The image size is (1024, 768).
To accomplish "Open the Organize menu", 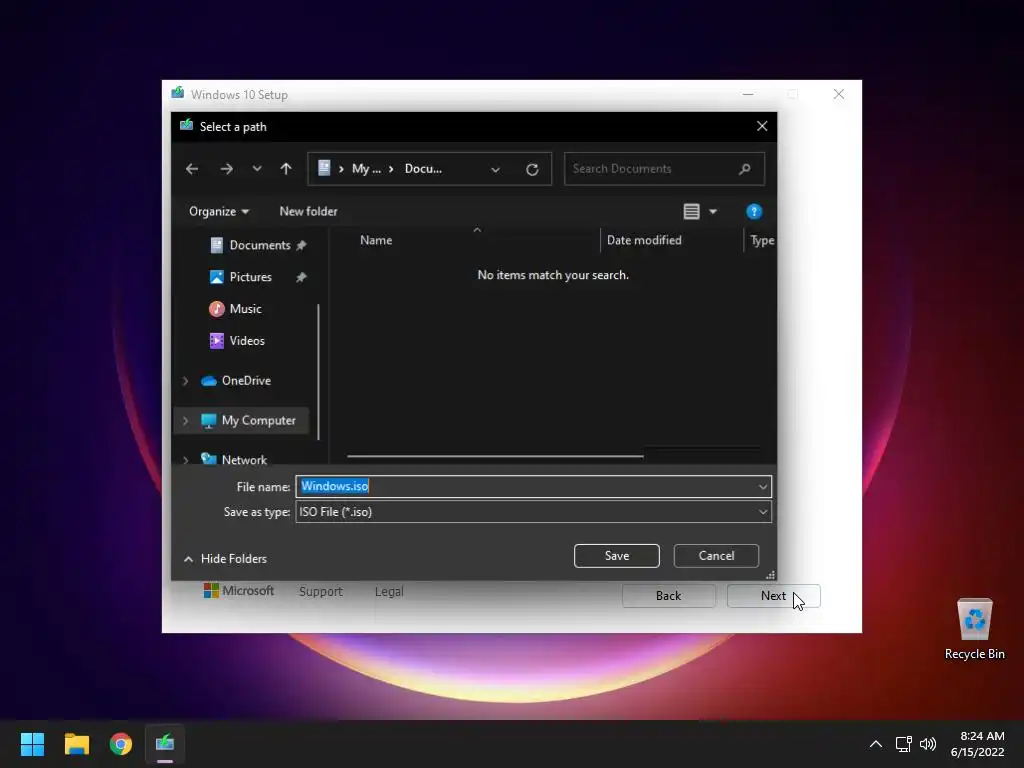I will coord(219,212).
